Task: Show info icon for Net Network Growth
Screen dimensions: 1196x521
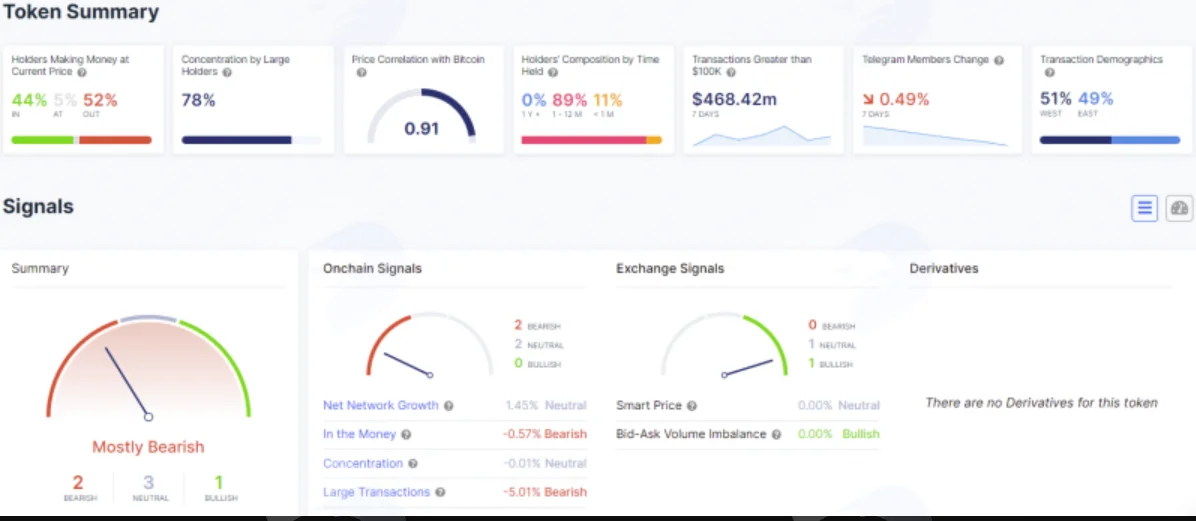Action: click(448, 406)
